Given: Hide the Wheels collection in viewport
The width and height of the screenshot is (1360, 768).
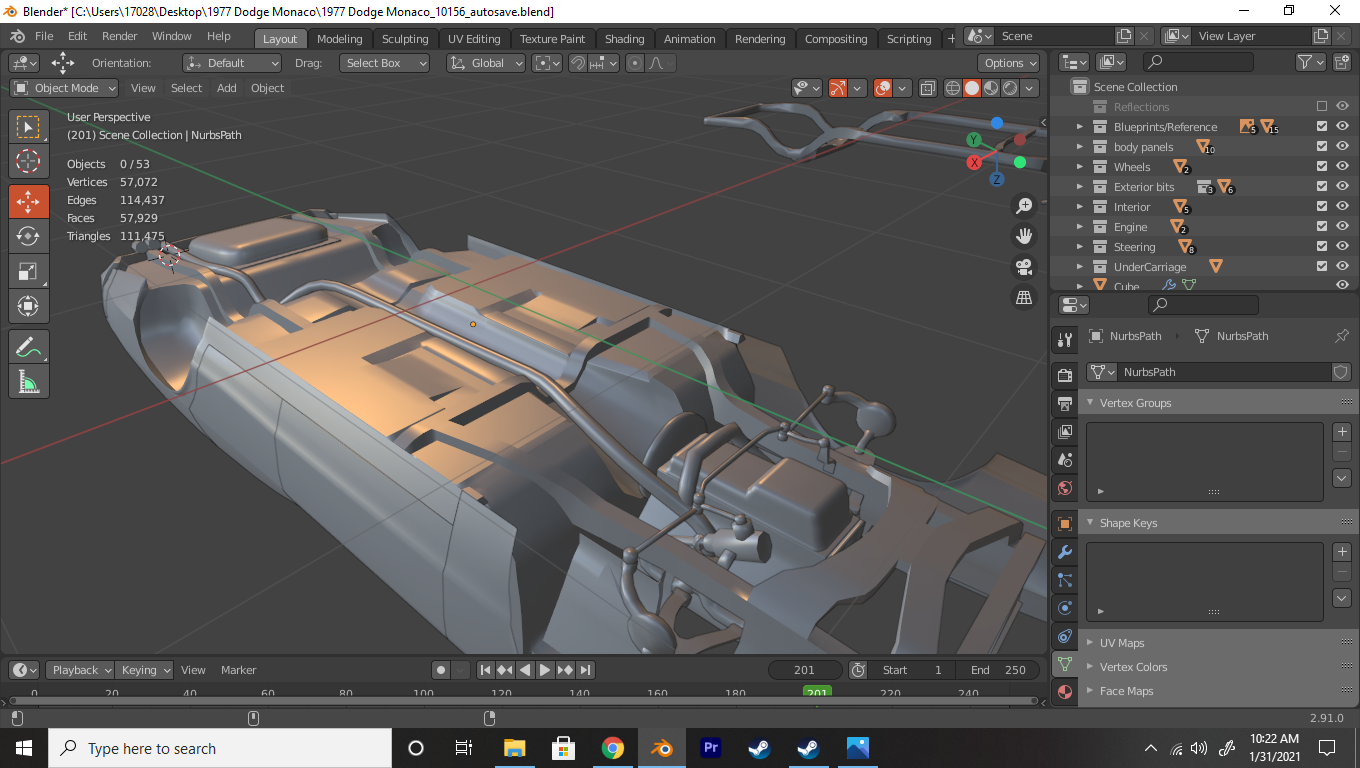Looking at the screenshot, I should pyautogui.click(x=1343, y=167).
